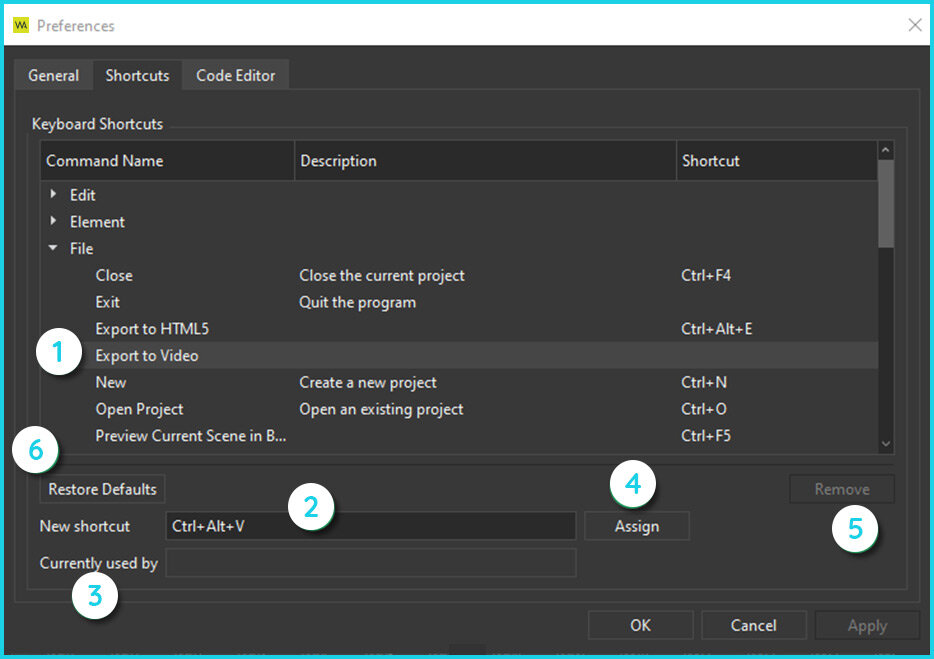Click the Currently used by field
The width and height of the screenshot is (934, 659).
[371, 563]
